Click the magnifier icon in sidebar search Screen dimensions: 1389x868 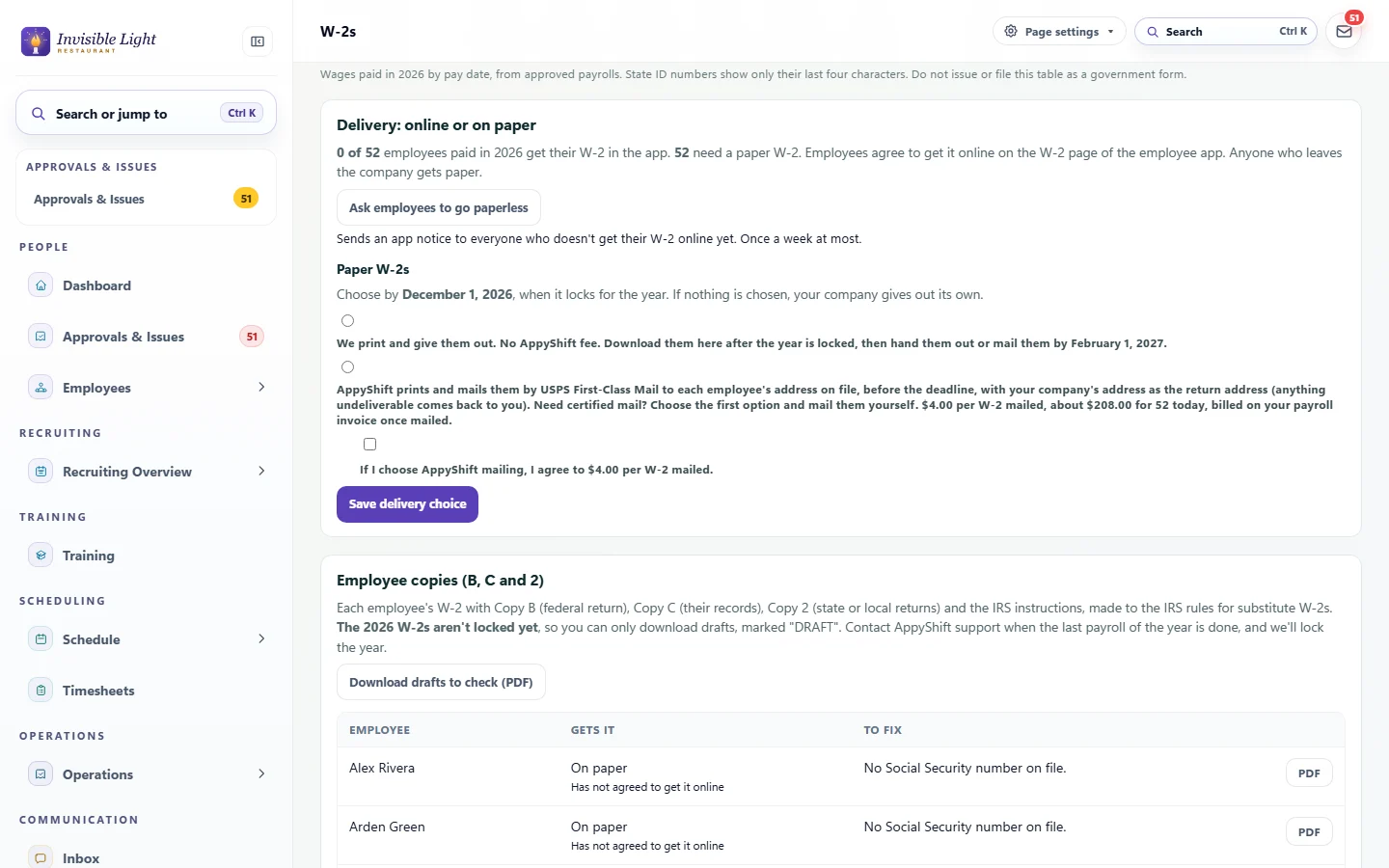39,114
